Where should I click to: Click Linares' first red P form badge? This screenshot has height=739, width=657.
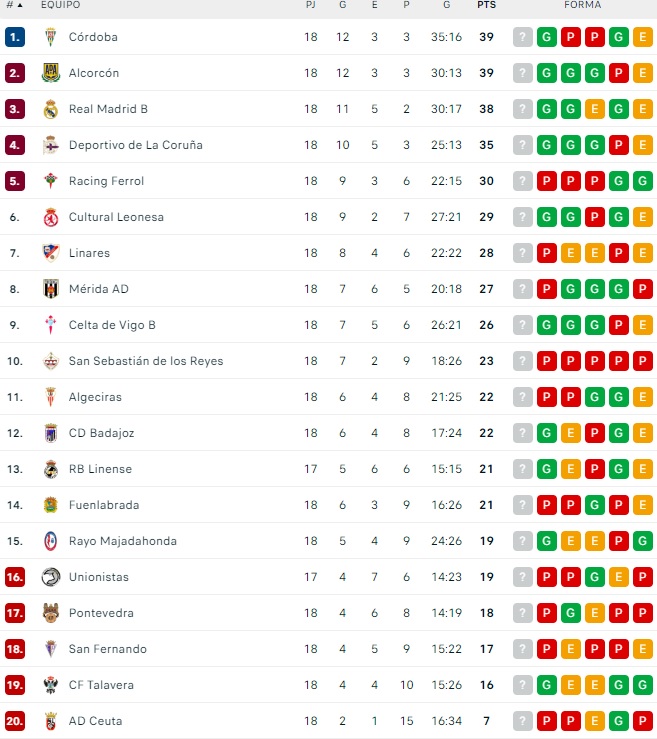pyautogui.click(x=546, y=253)
